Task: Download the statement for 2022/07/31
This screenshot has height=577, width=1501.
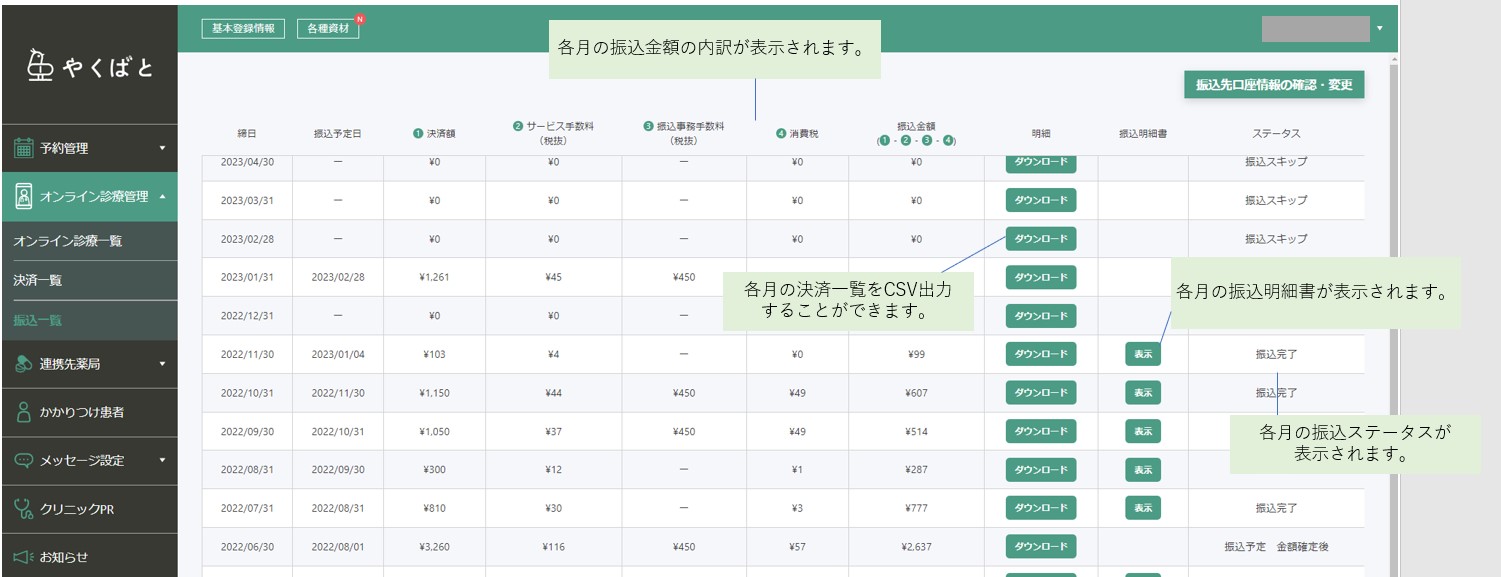Action: (x=1041, y=508)
